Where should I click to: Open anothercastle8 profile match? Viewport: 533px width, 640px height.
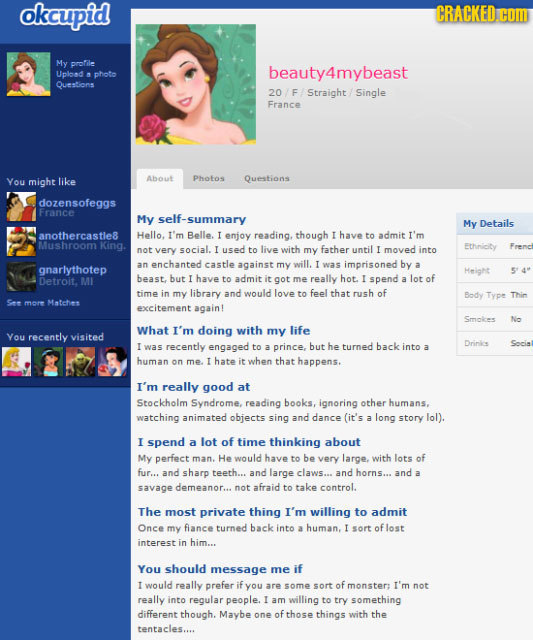point(79,236)
